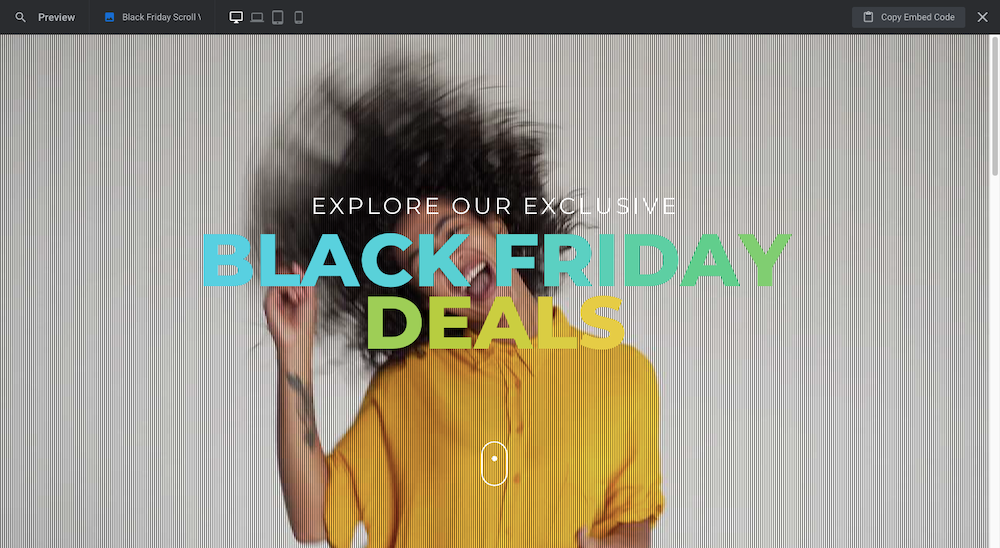Select the Black Friday Scroll title tab
This screenshot has height=548, width=1000.
coord(153,17)
